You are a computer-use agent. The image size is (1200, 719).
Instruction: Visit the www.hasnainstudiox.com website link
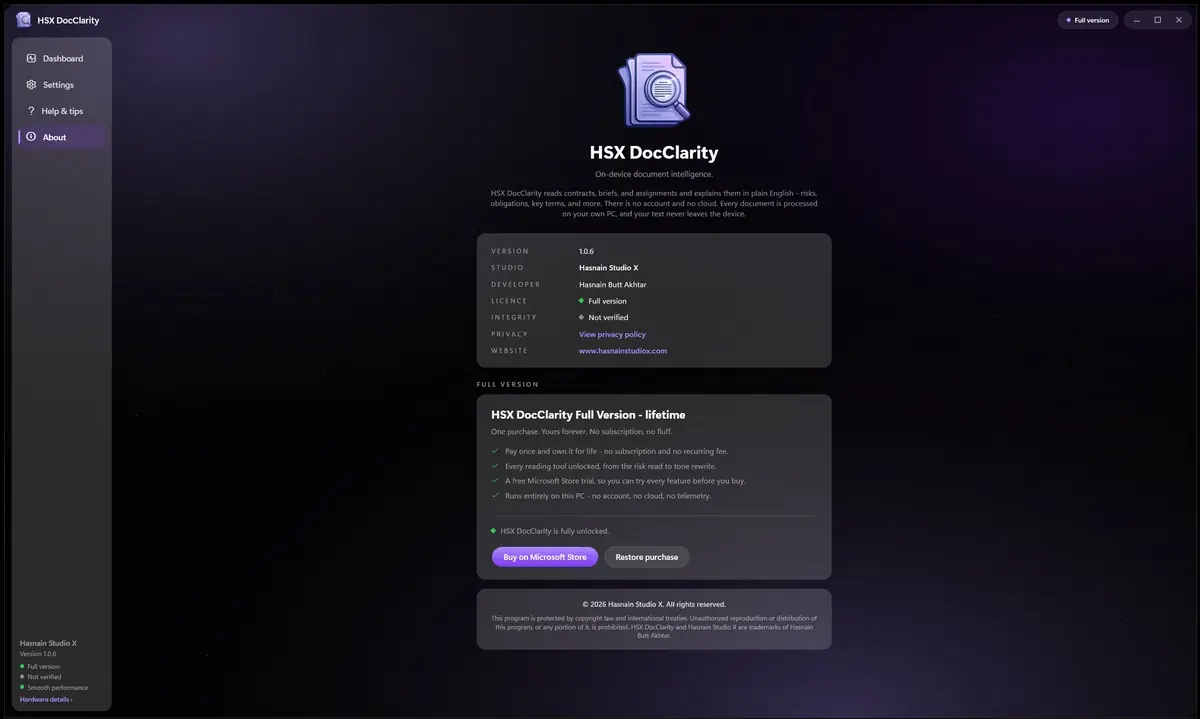[x=623, y=351]
